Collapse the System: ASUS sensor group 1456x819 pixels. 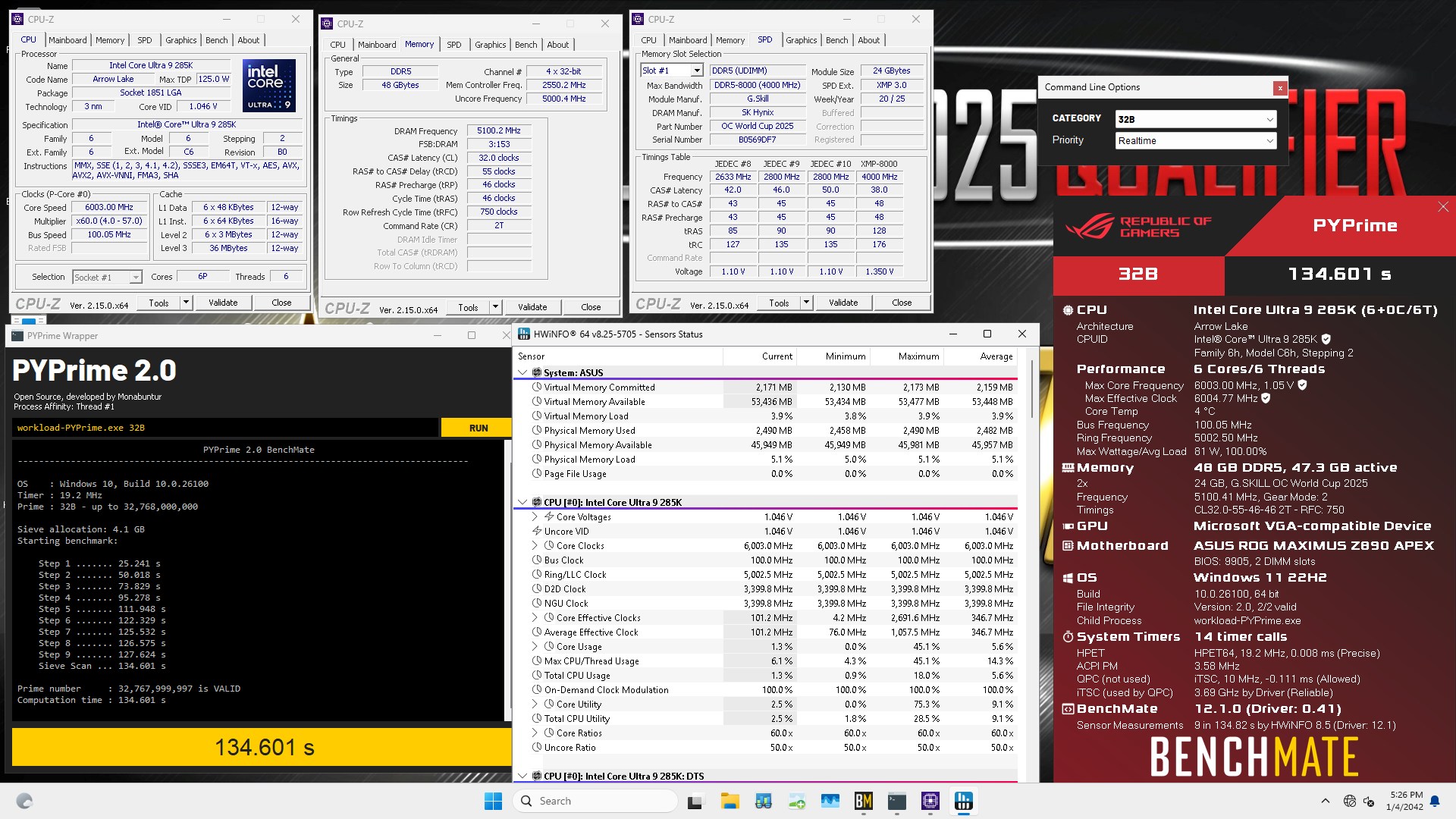coord(522,373)
